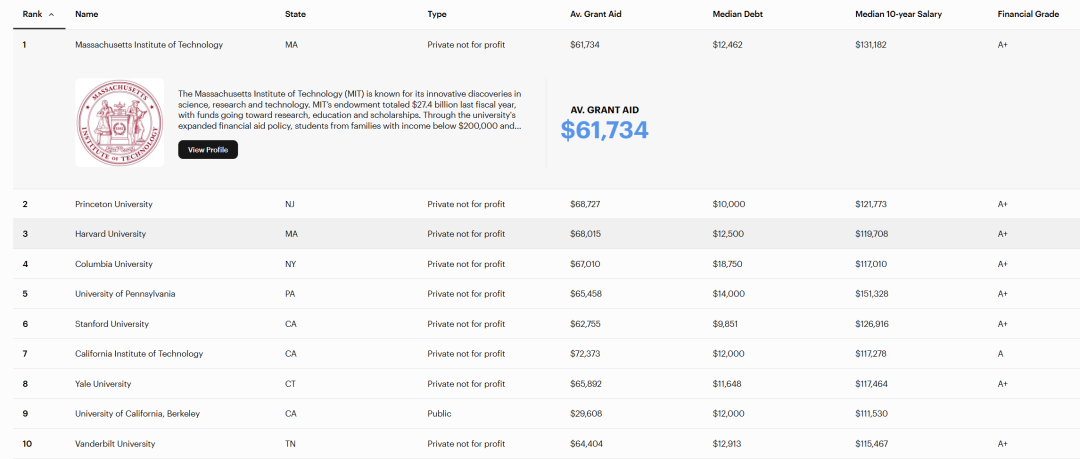Click Yale's $117,464 salary cell

(871, 383)
